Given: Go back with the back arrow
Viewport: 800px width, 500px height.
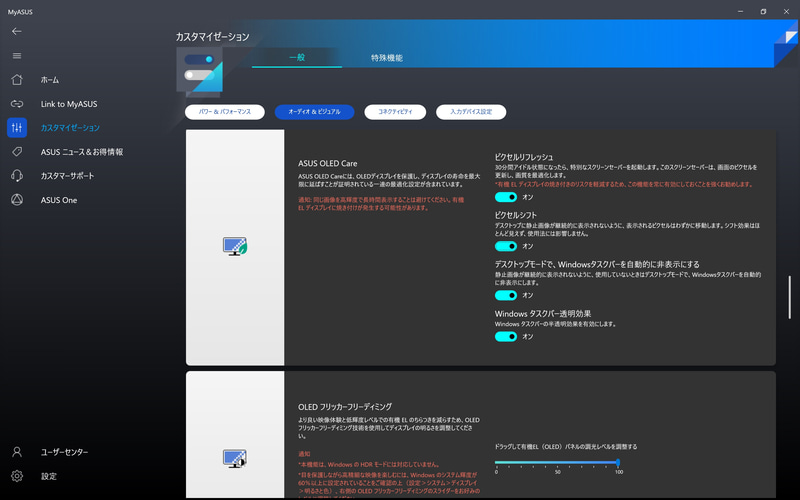Looking at the screenshot, I should pos(17,32).
